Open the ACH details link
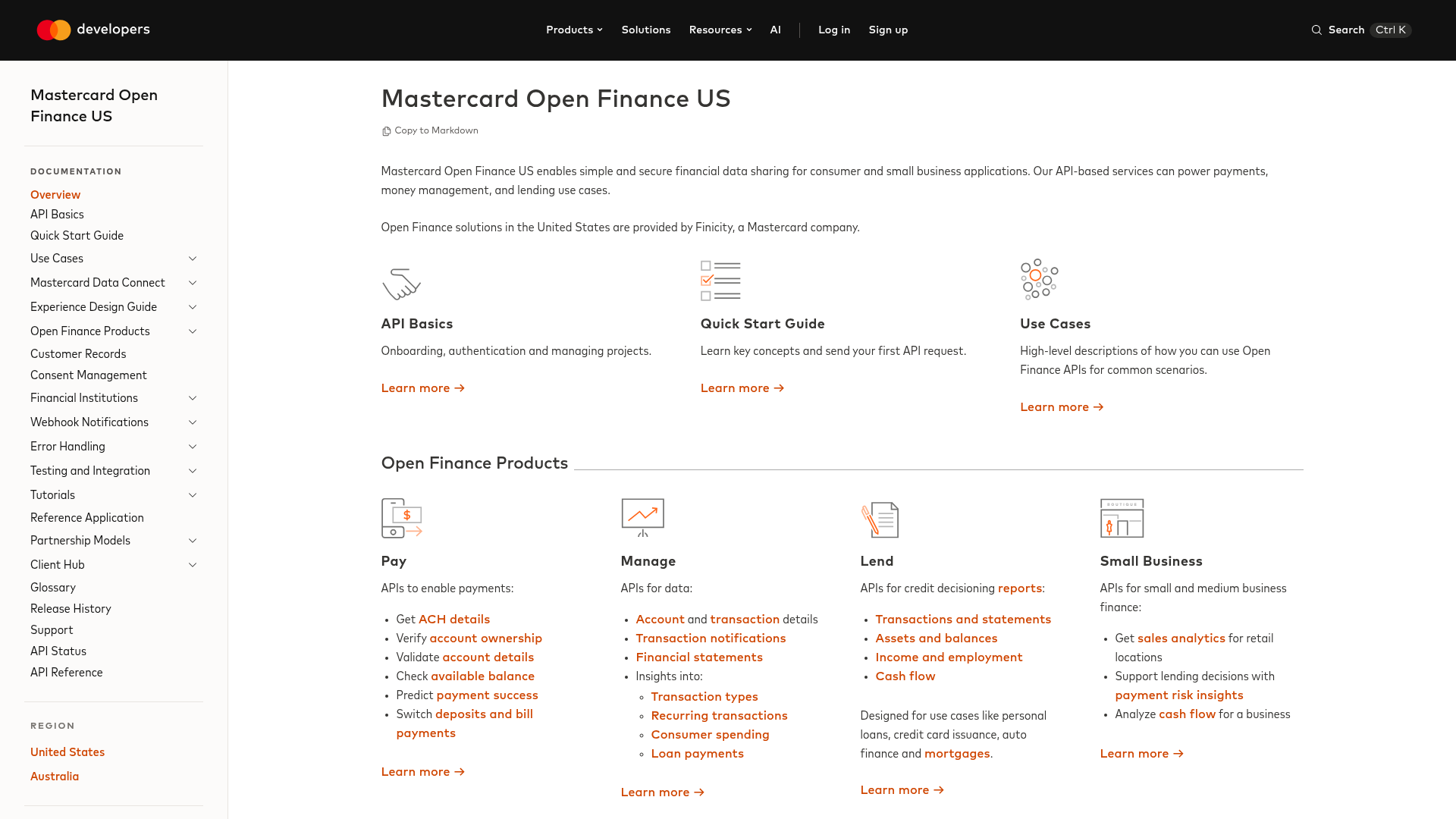Viewport: 1456px width, 819px height. tap(454, 620)
